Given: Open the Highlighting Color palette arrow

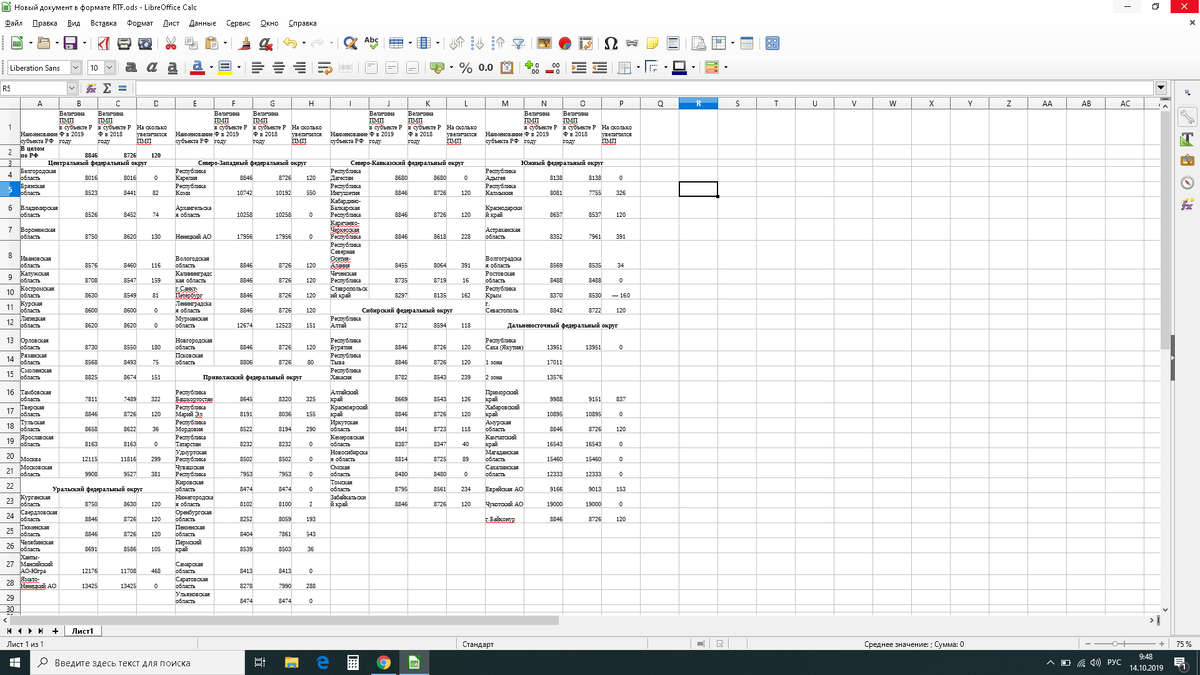Looking at the screenshot, I should [239, 68].
